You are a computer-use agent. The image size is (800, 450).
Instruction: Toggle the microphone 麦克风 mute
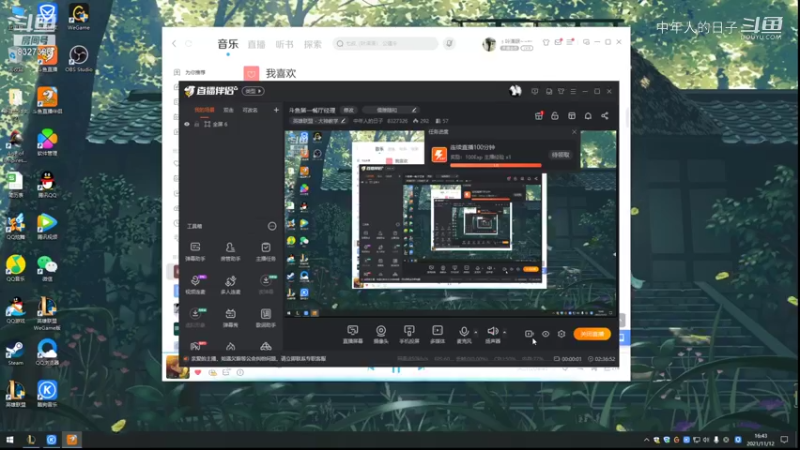pyautogui.click(x=464, y=334)
